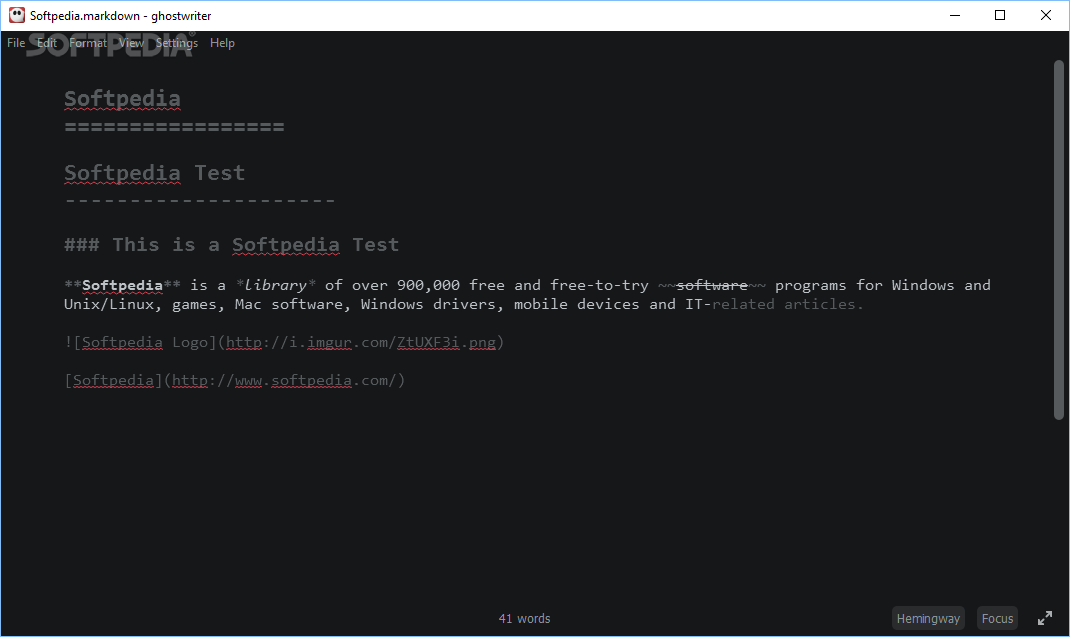
Task: Click the italic *library* word
Action: 276,285
